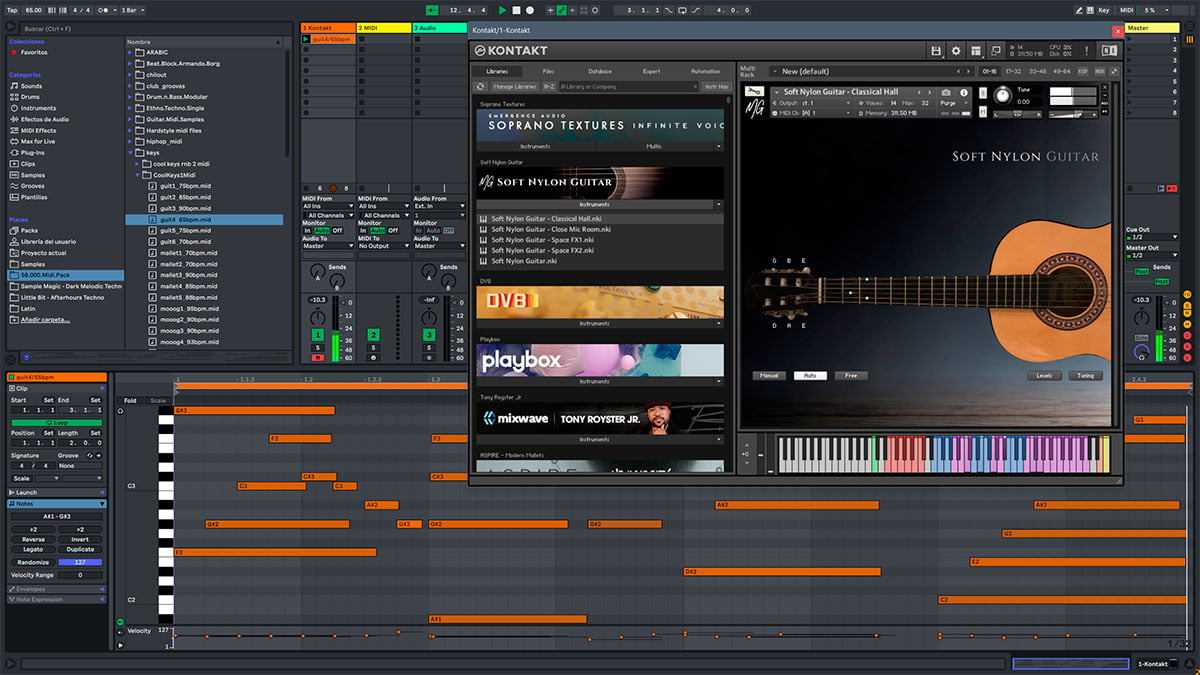Click Manage Libraries button
The height and width of the screenshot is (675, 1200).
517,87
